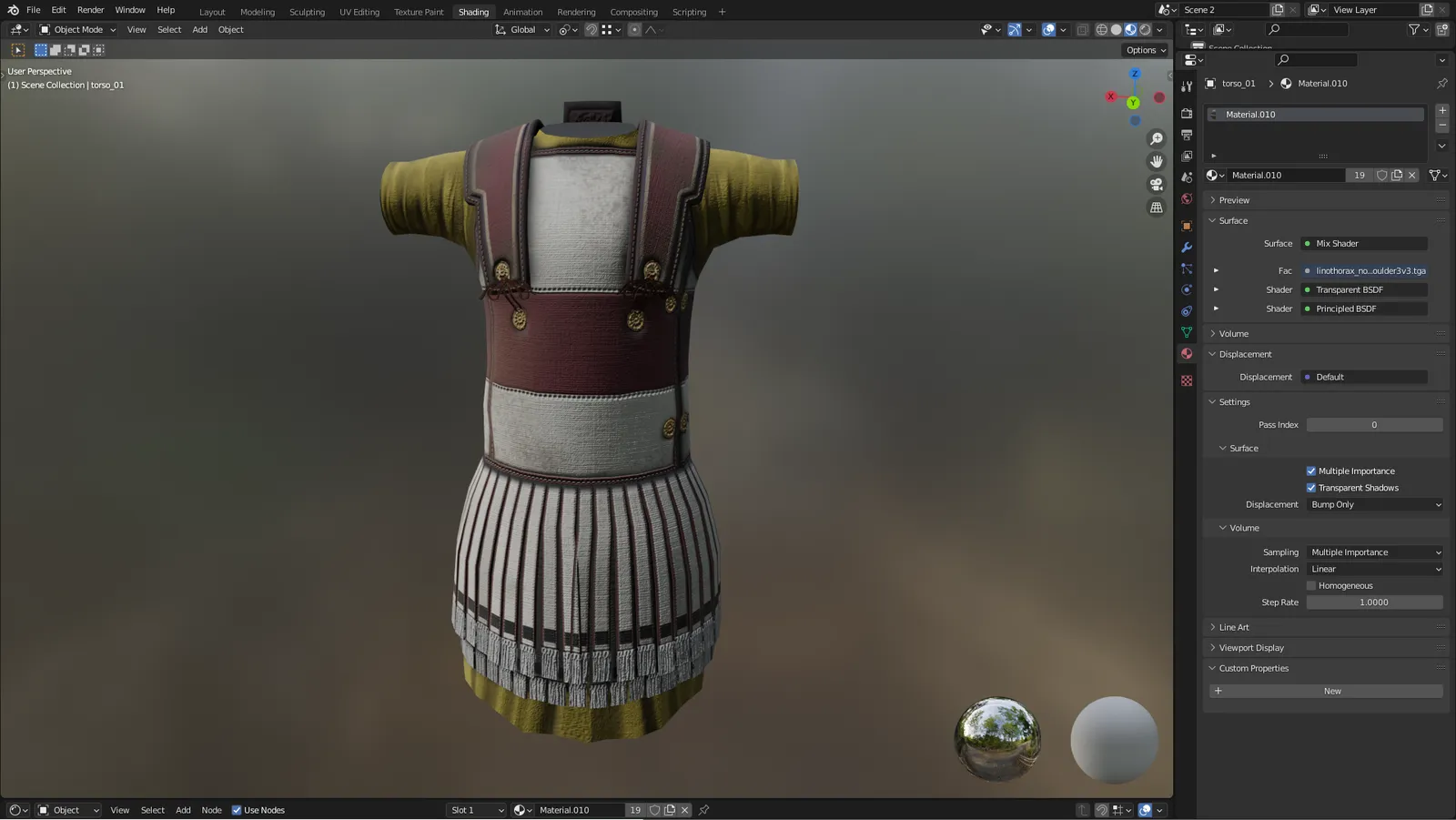
Task: Pin the properties editor context
Action: 1442,83
